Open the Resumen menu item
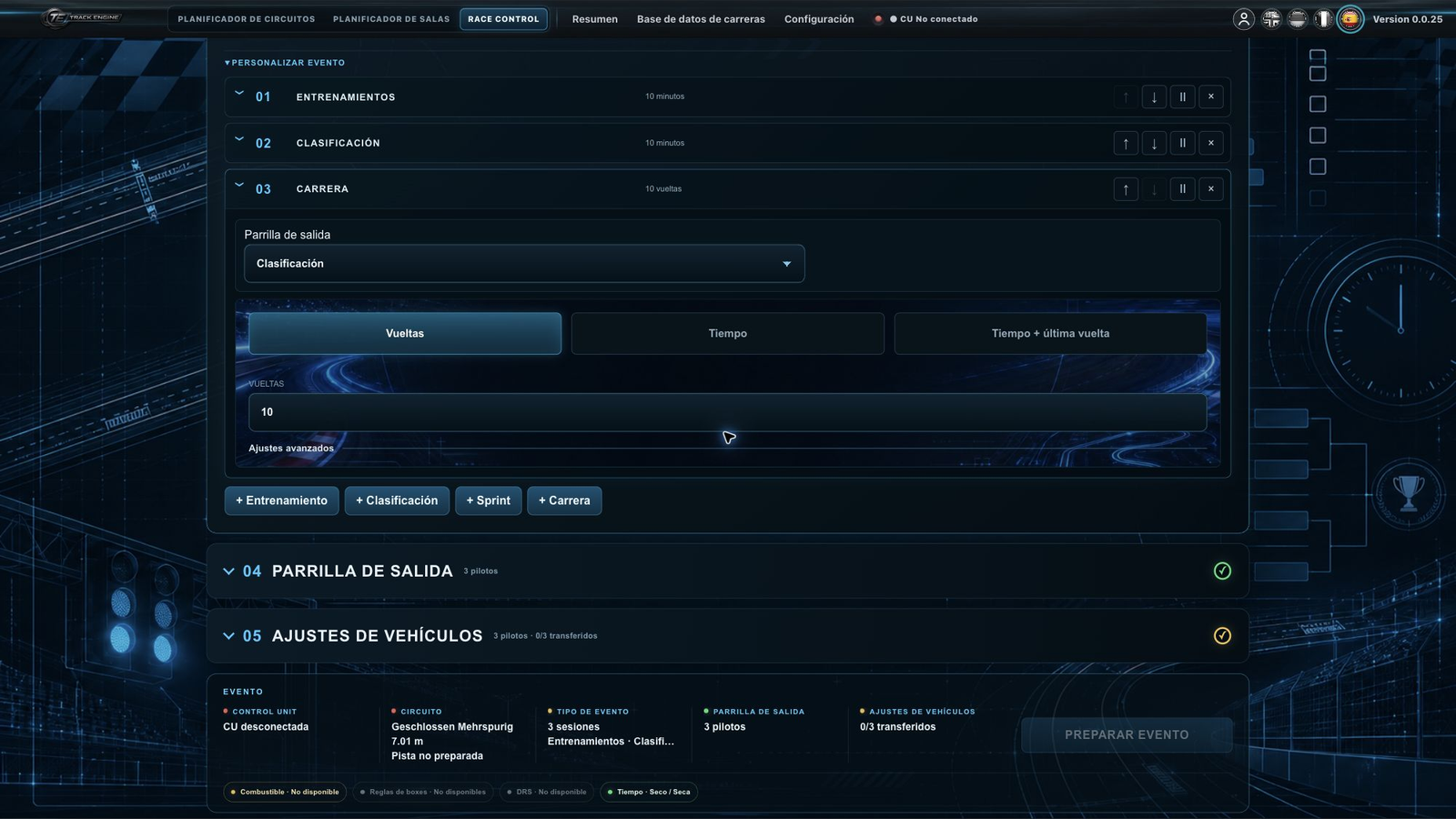Viewport: 1456px width, 819px height. pyautogui.click(x=595, y=19)
